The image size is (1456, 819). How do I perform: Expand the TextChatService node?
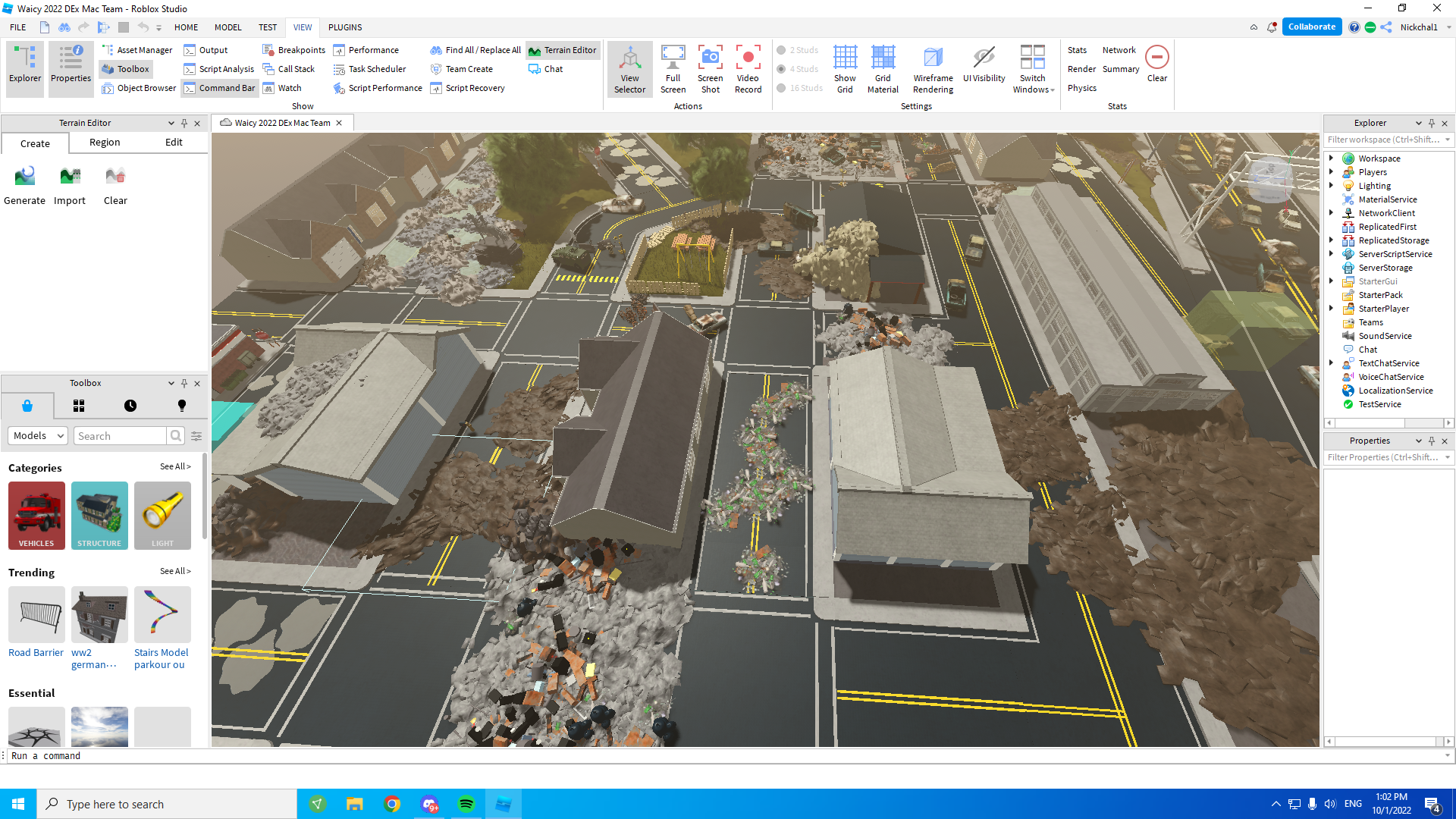(x=1331, y=362)
